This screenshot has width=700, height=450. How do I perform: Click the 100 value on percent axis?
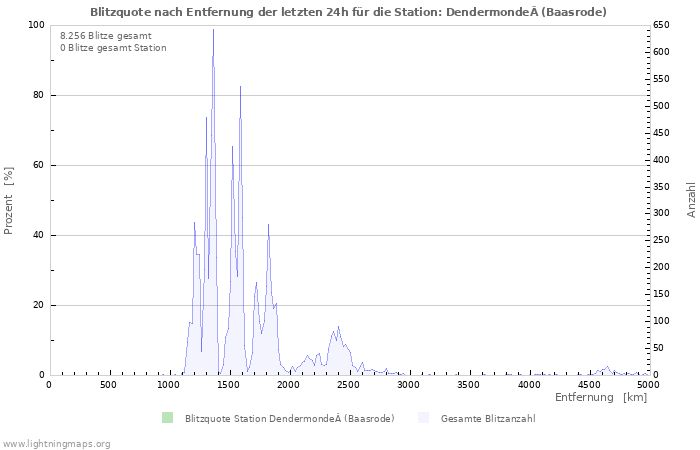(x=37, y=25)
